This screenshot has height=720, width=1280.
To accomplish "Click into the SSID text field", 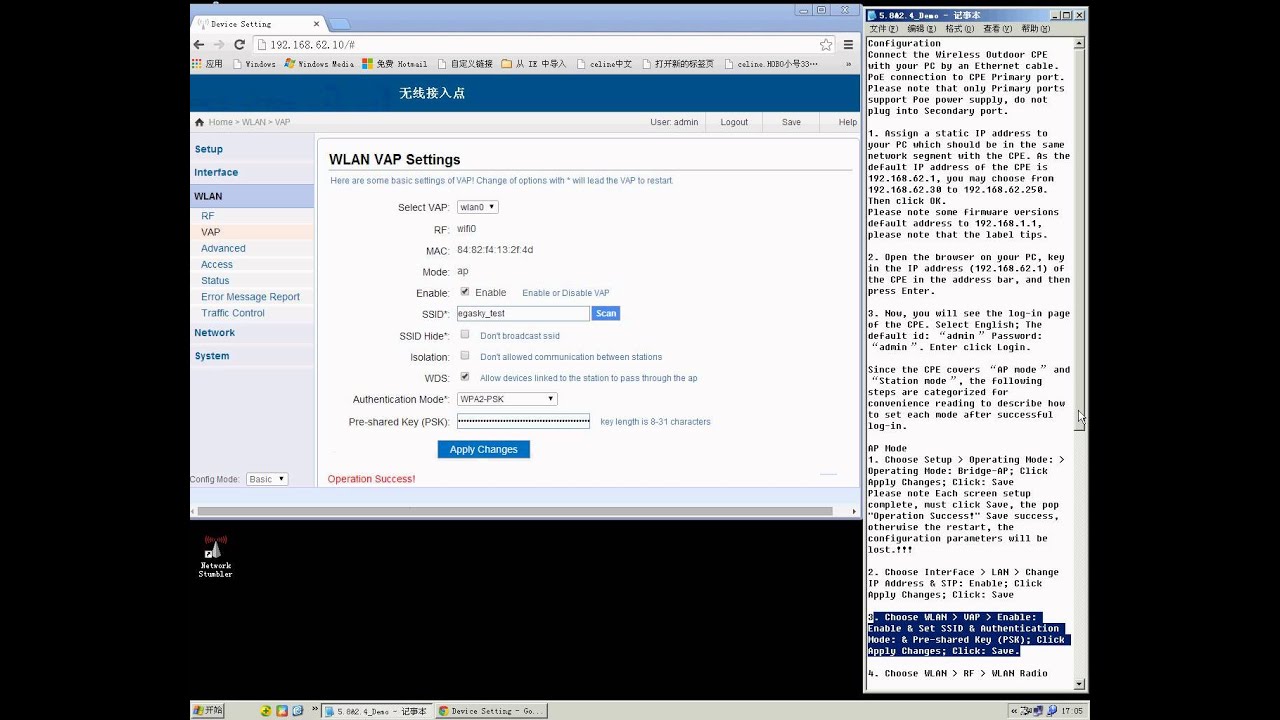I will coord(523,313).
